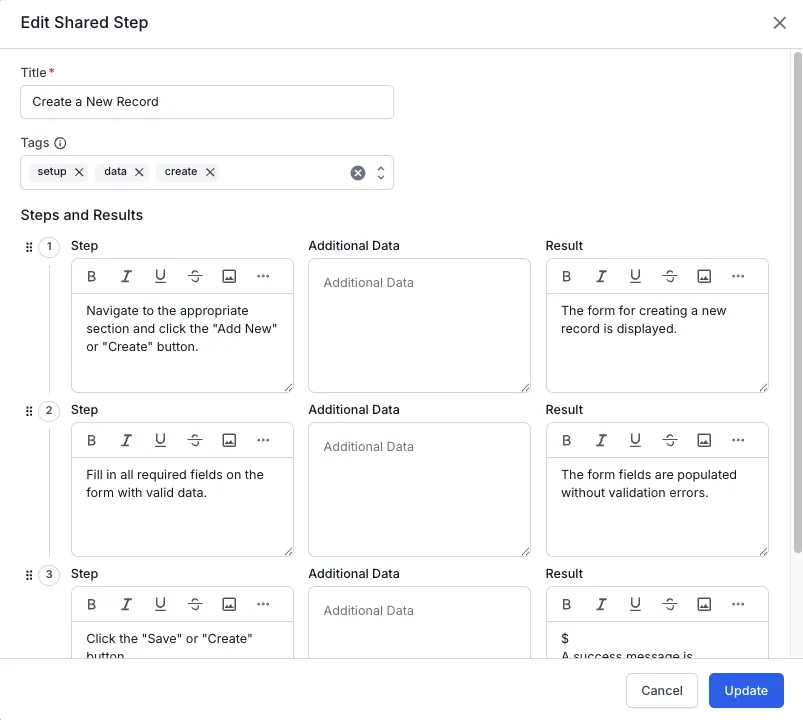Screen dimensions: 803x720
Task: Click the Cancel button
Action: point(661,690)
